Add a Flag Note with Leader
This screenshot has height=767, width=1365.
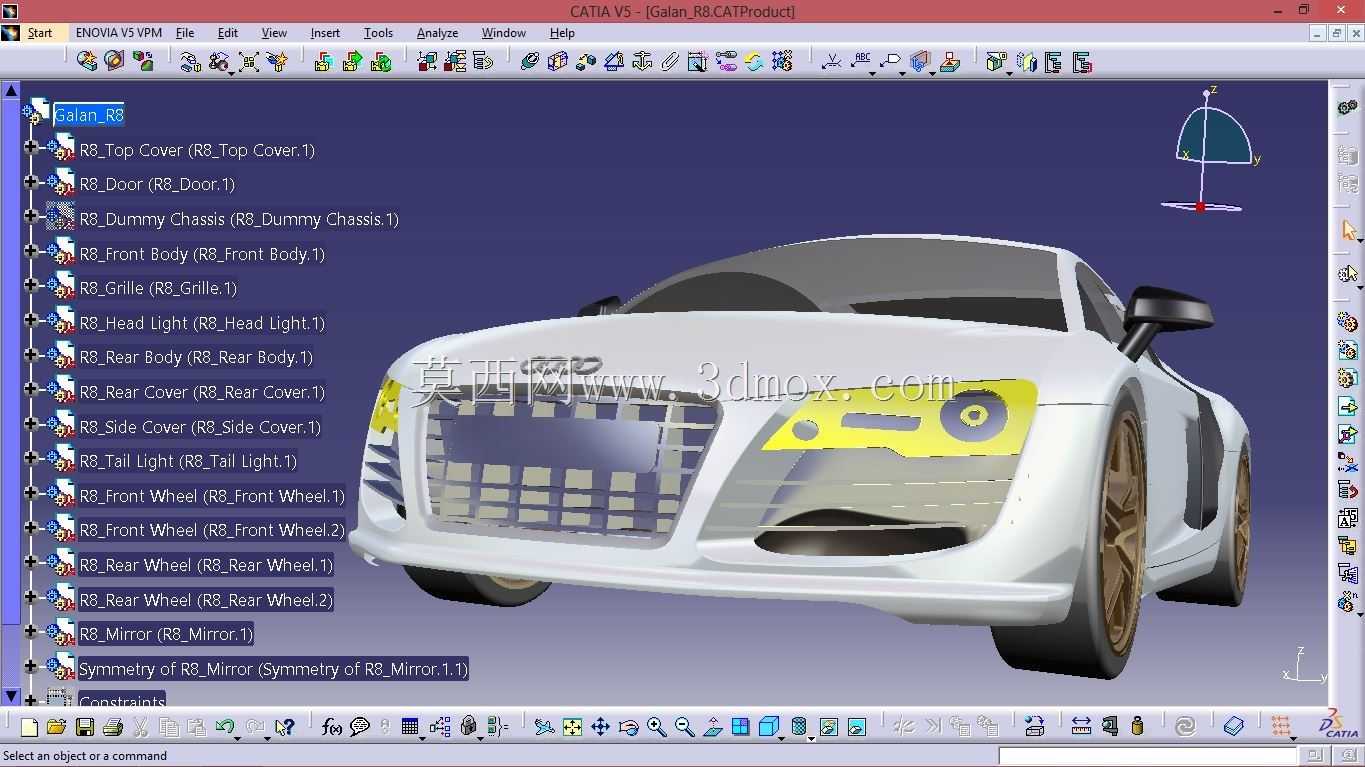[x=889, y=62]
